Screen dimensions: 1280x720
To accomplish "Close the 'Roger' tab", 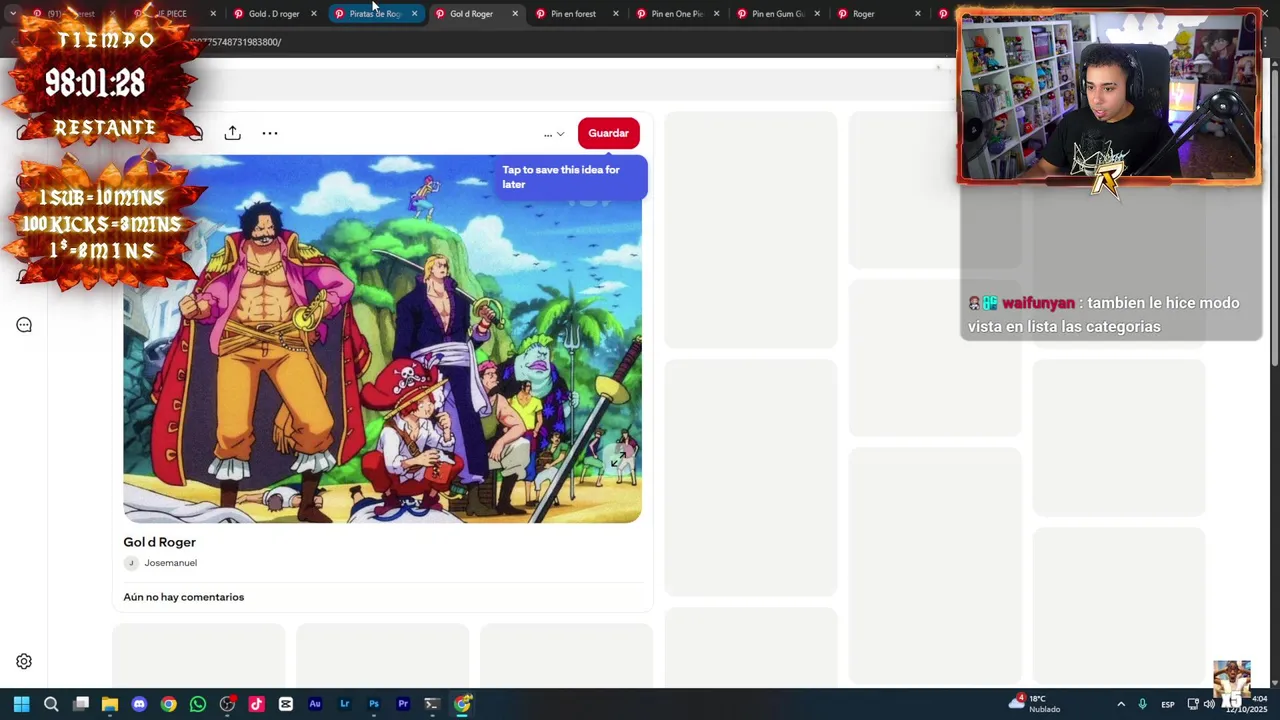I will coord(918,14).
